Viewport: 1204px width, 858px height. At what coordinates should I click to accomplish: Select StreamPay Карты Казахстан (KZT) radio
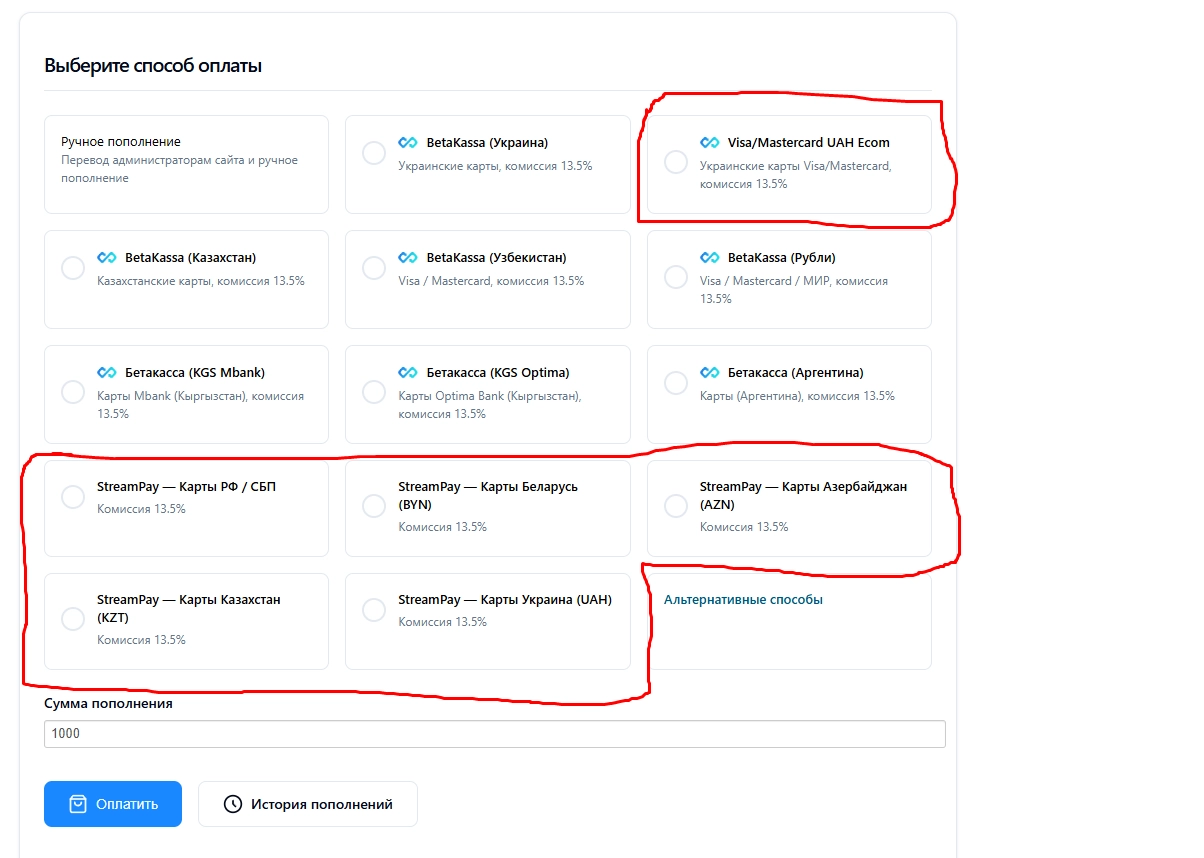pyautogui.click(x=73, y=619)
